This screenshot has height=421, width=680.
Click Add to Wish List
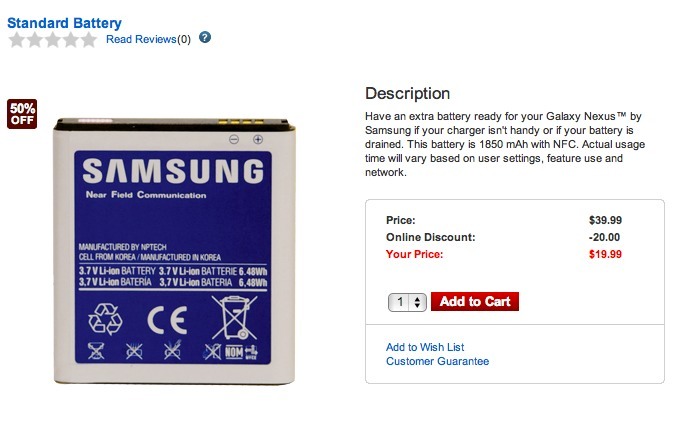(x=425, y=347)
